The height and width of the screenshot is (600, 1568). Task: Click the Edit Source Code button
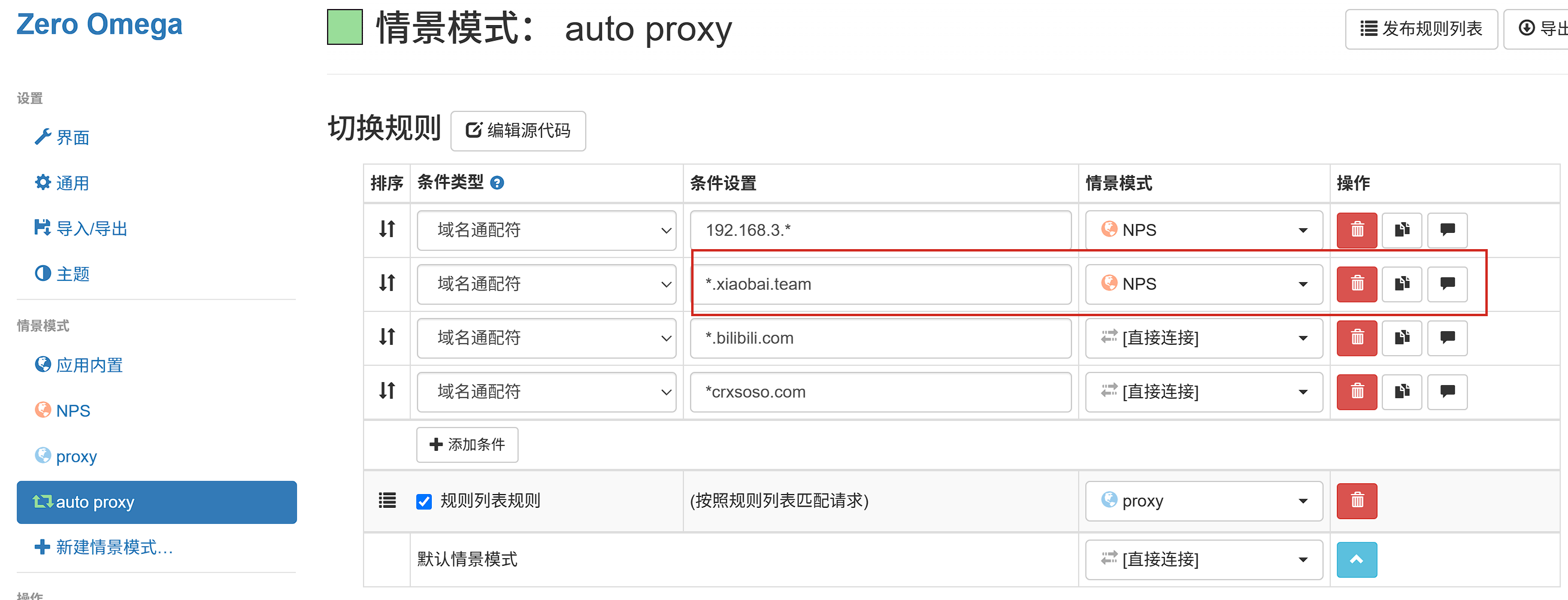(x=518, y=131)
